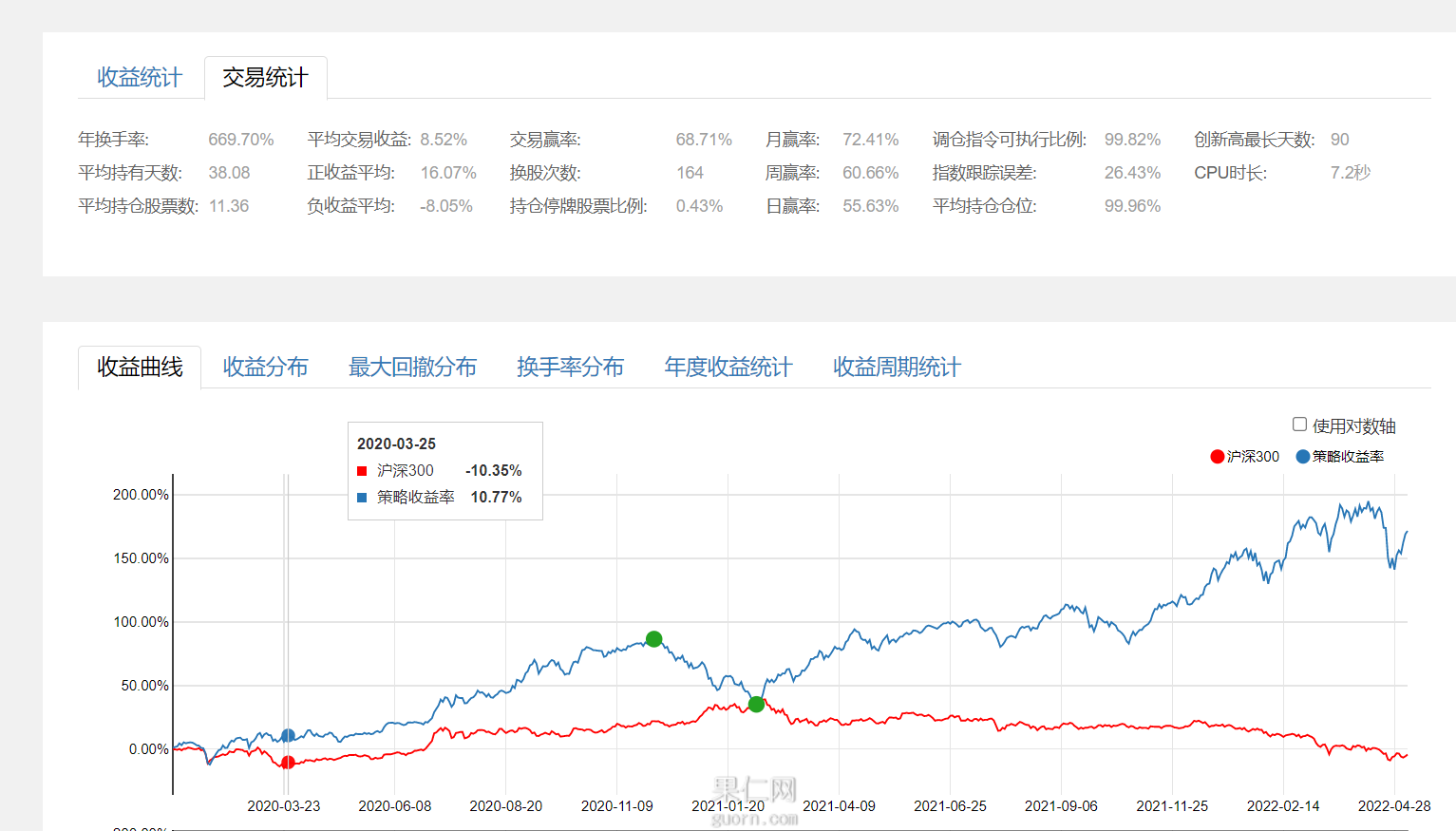Click the blue data point on the strategy line
The image size is (1456, 831).
click(288, 736)
